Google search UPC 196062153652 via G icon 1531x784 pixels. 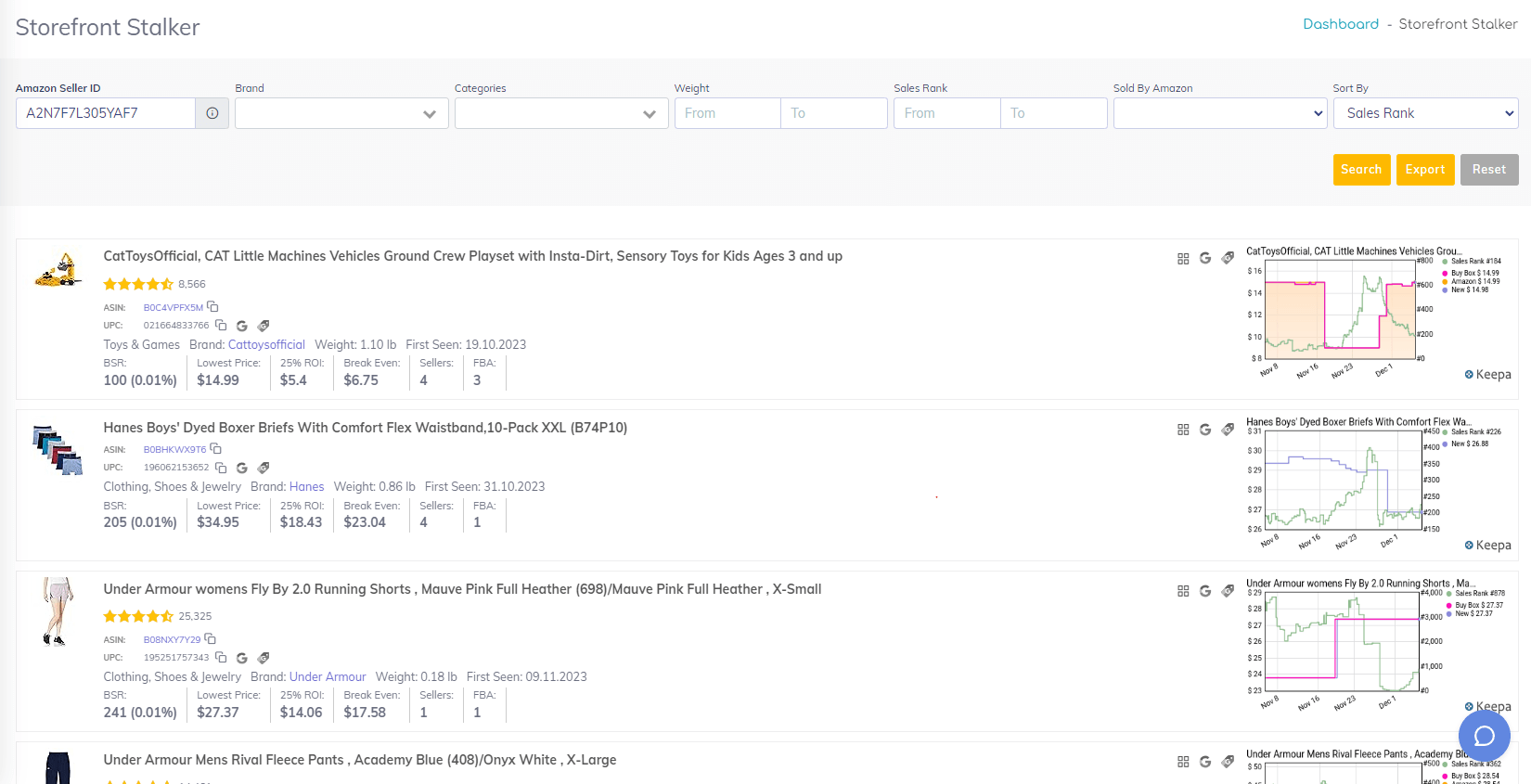tap(242, 468)
